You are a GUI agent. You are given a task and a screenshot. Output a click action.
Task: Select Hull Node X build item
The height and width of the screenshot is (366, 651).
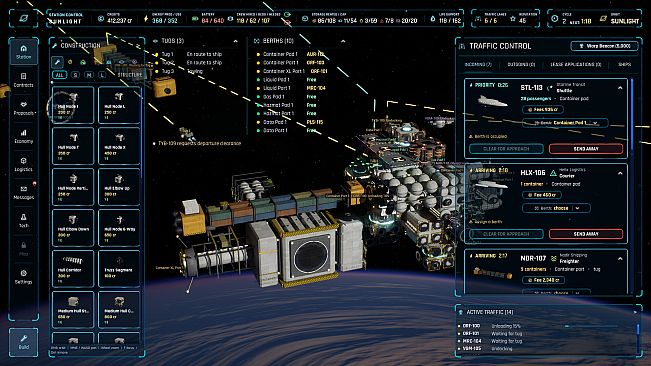[119, 146]
